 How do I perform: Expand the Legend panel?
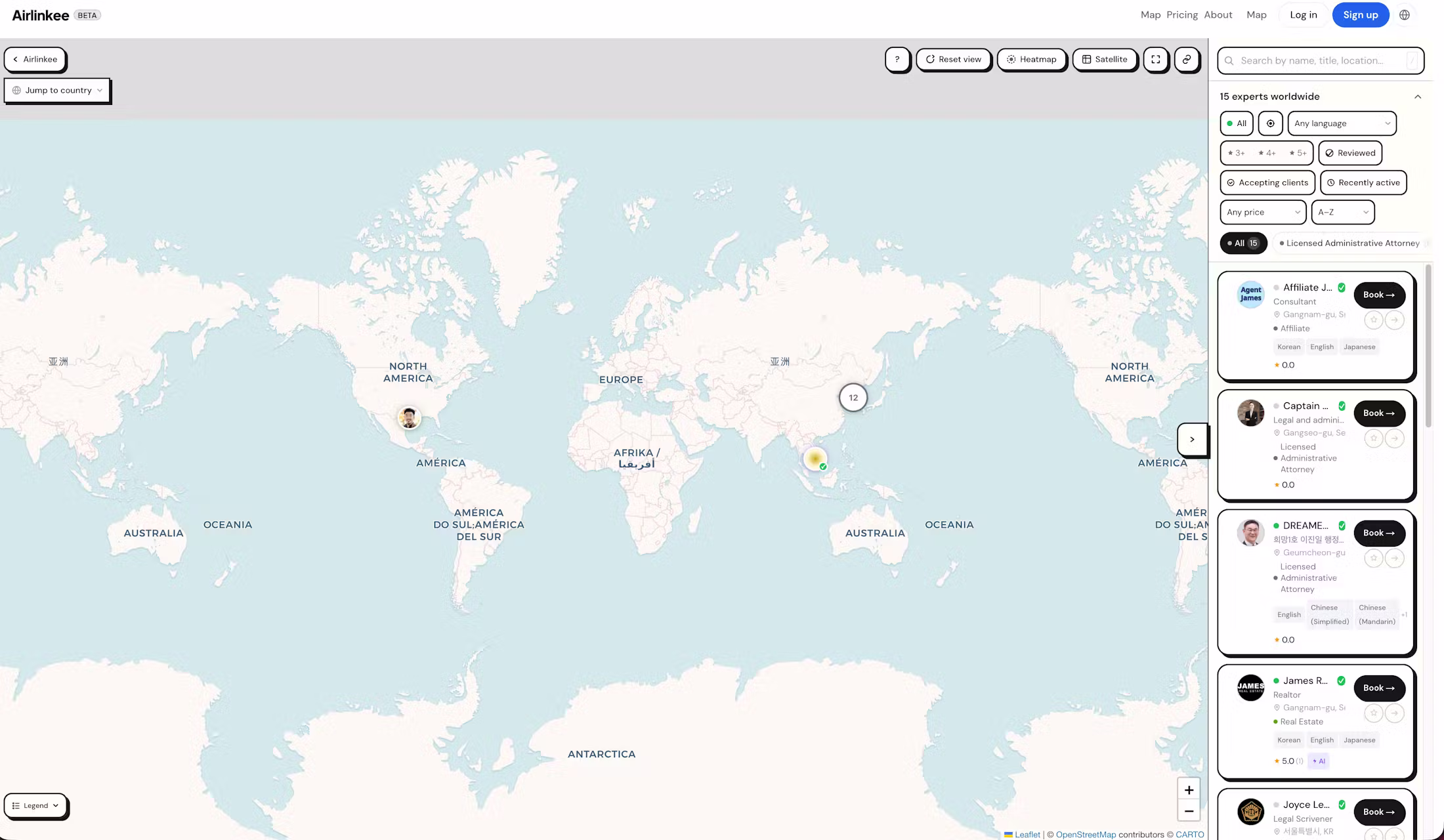tap(35, 805)
